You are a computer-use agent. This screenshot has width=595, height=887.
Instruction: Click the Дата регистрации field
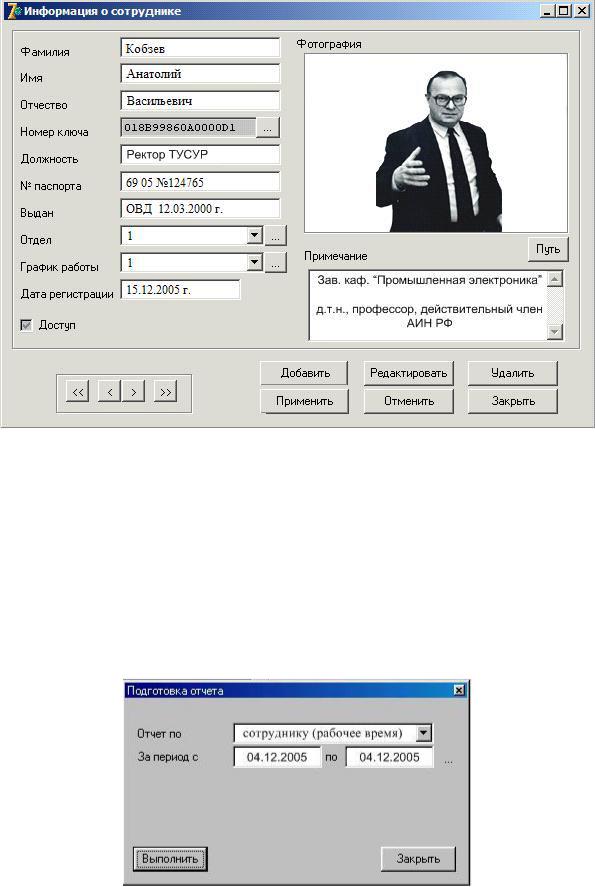point(180,290)
